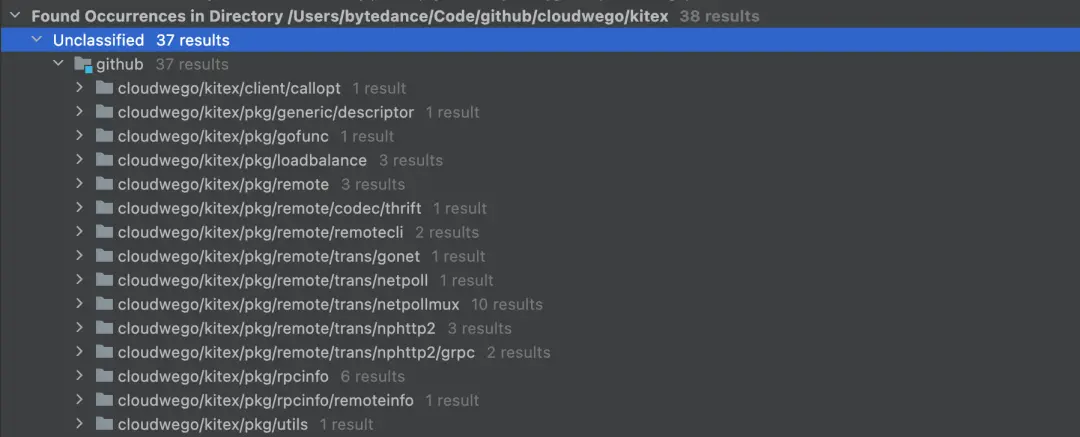Screen dimensions: 1080x437
Task: Collapse the Found Occurrences root node
Action: (x=15, y=16)
